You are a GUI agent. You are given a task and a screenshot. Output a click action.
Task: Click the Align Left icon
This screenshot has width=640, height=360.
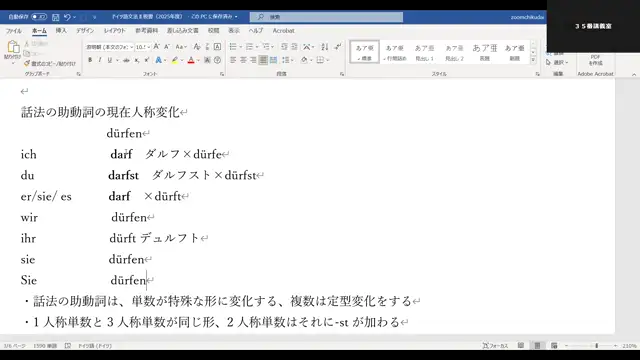coord(233,60)
